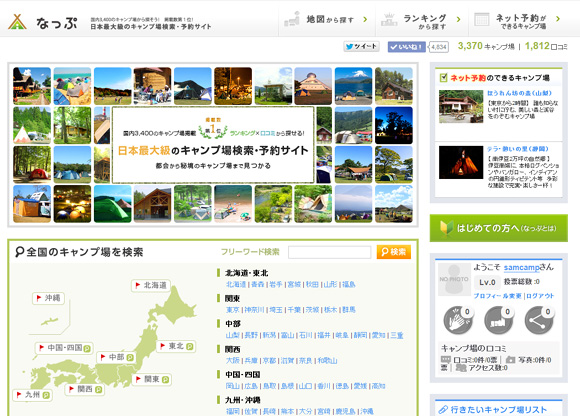Open ネット予約ができるキャンプ場 menu arrow
Image resolution: width=580 pixels, height=416 pixels.
coord(558,19)
